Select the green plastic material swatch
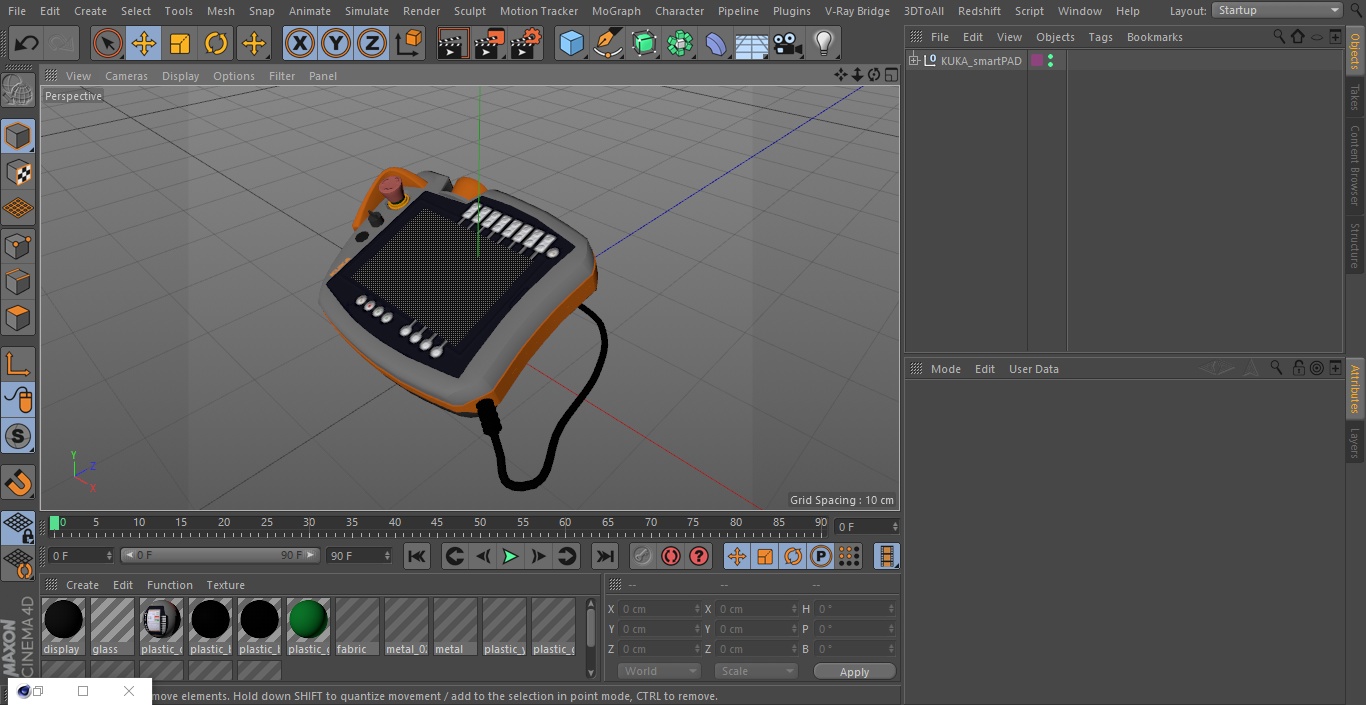1366x705 pixels. point(308,626)
